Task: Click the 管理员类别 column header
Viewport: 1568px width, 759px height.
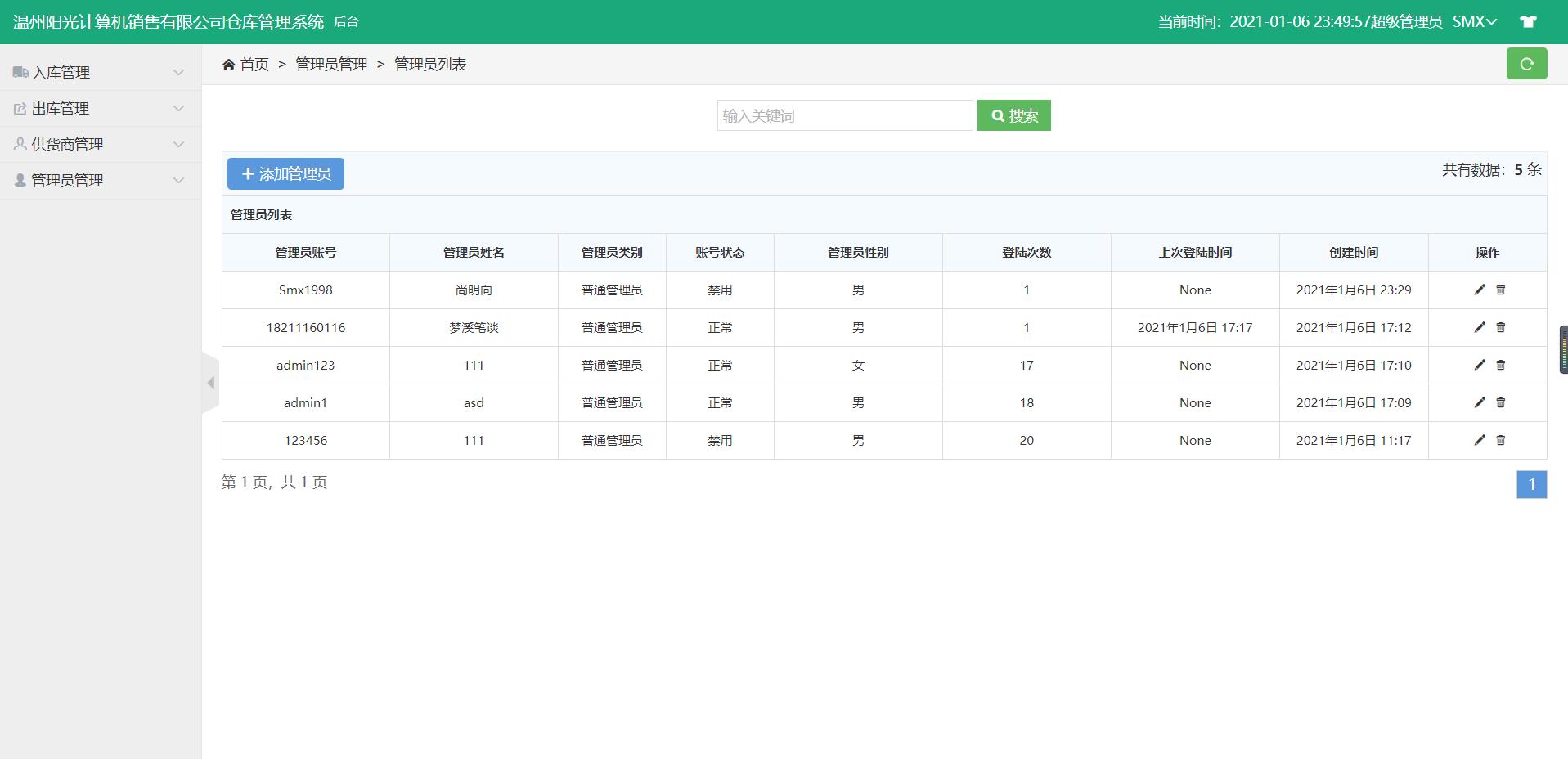Action: (612, 252)
